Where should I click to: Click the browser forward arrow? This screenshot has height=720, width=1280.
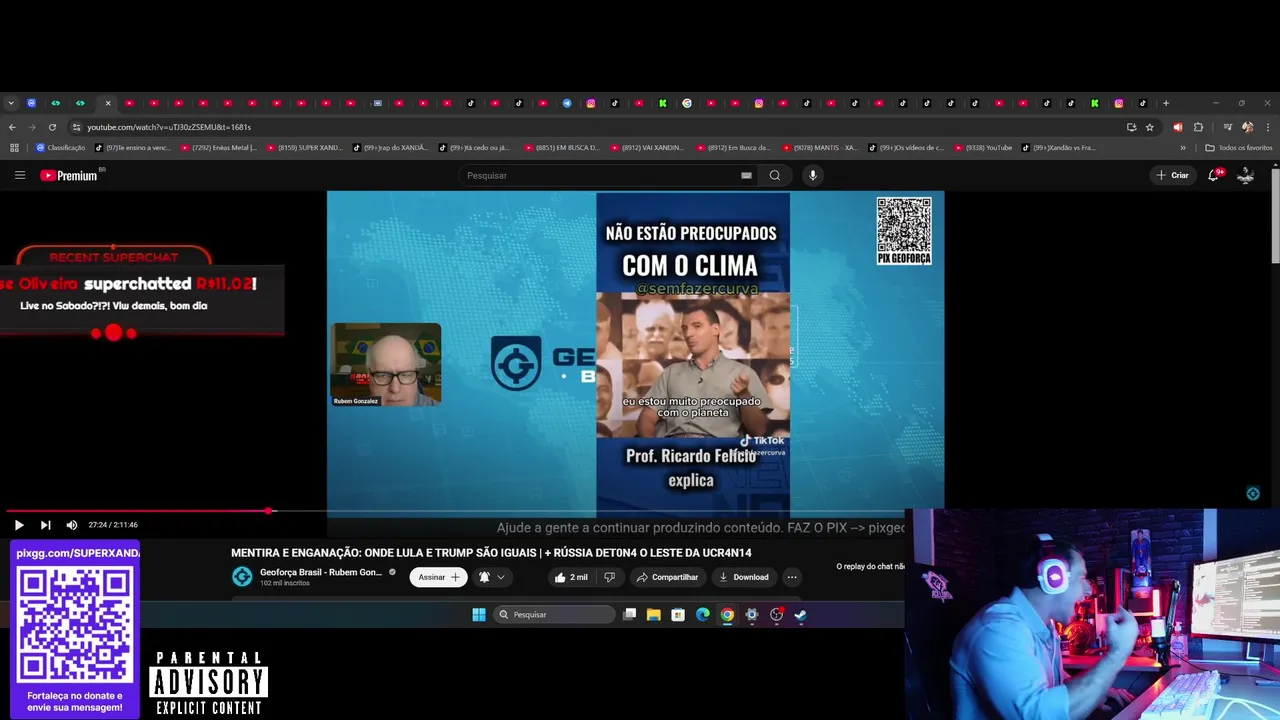[32, 127]
